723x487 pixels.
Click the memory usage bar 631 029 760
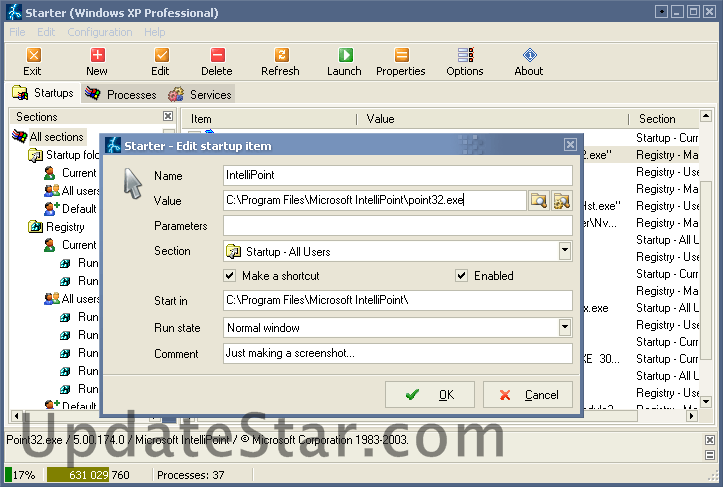click(x=89, y=475)
